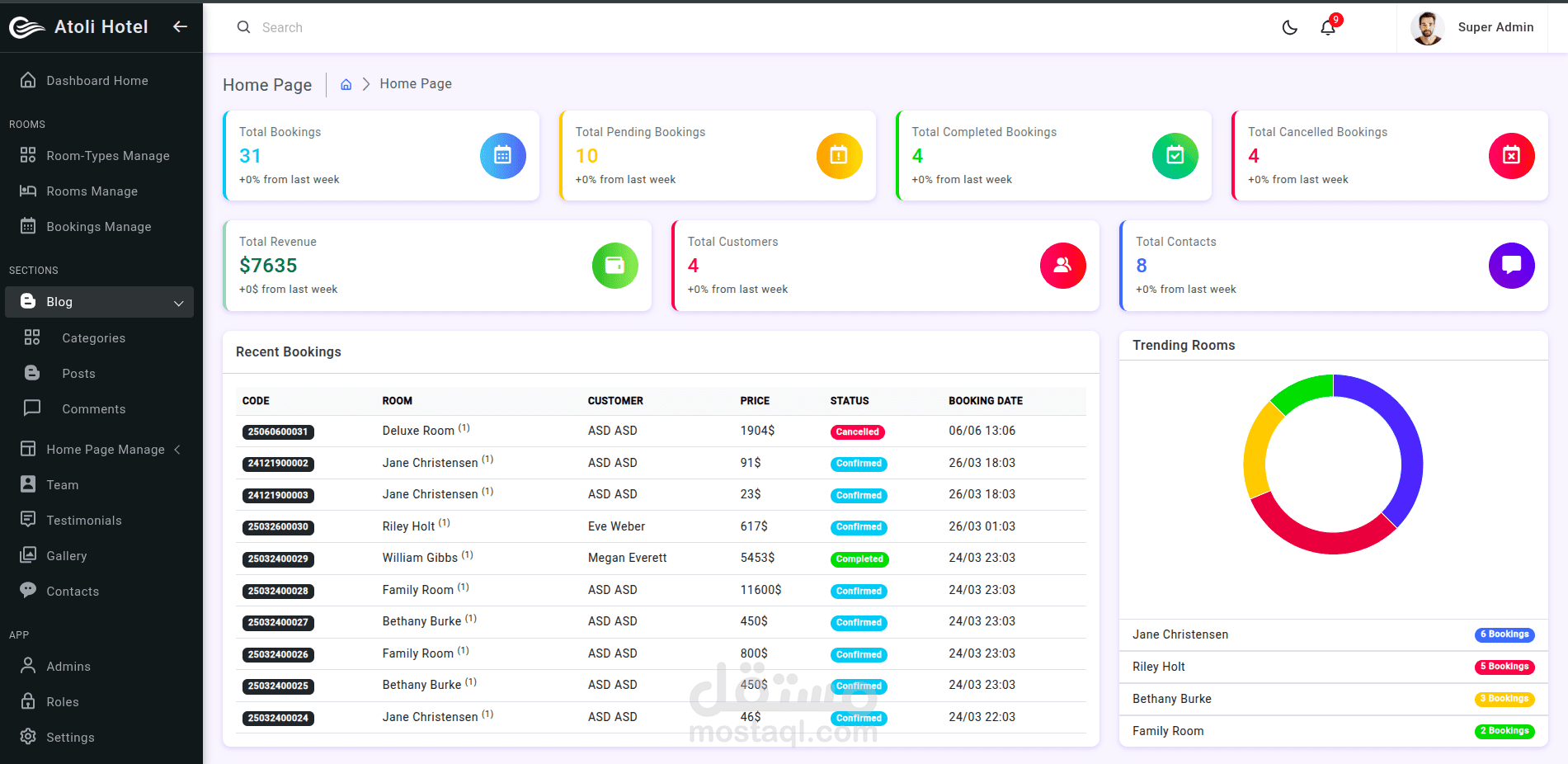Click the cancelled bookings red icon

tap(1511, 155)
